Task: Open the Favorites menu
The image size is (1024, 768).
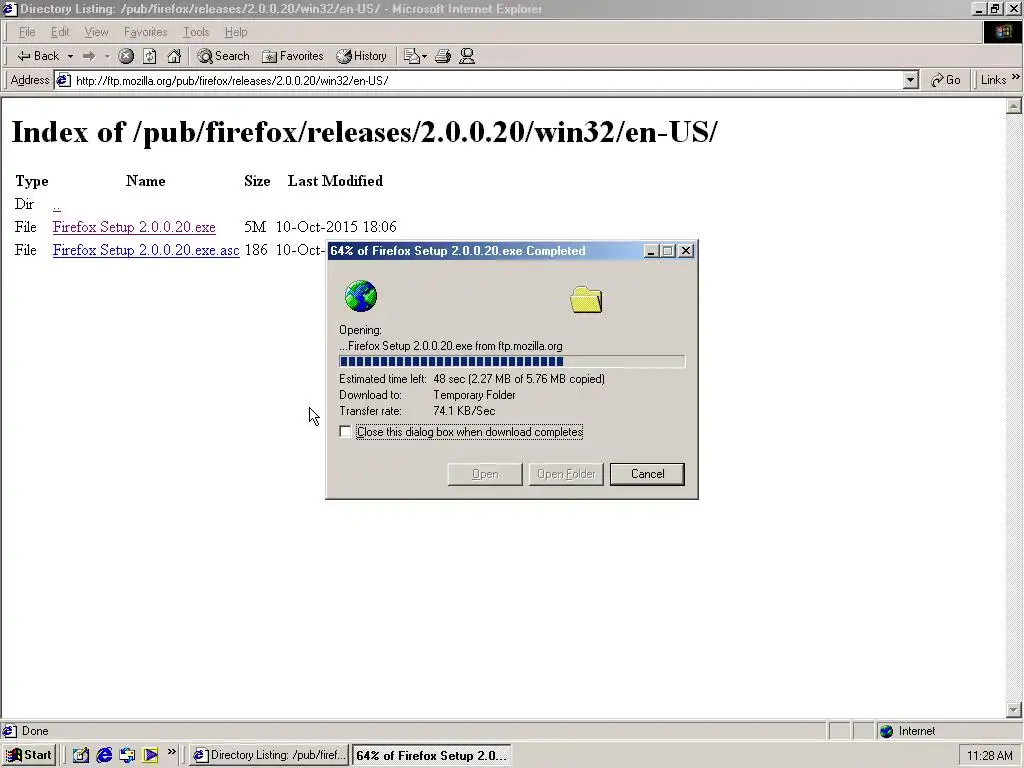Action: click(145, 32)
